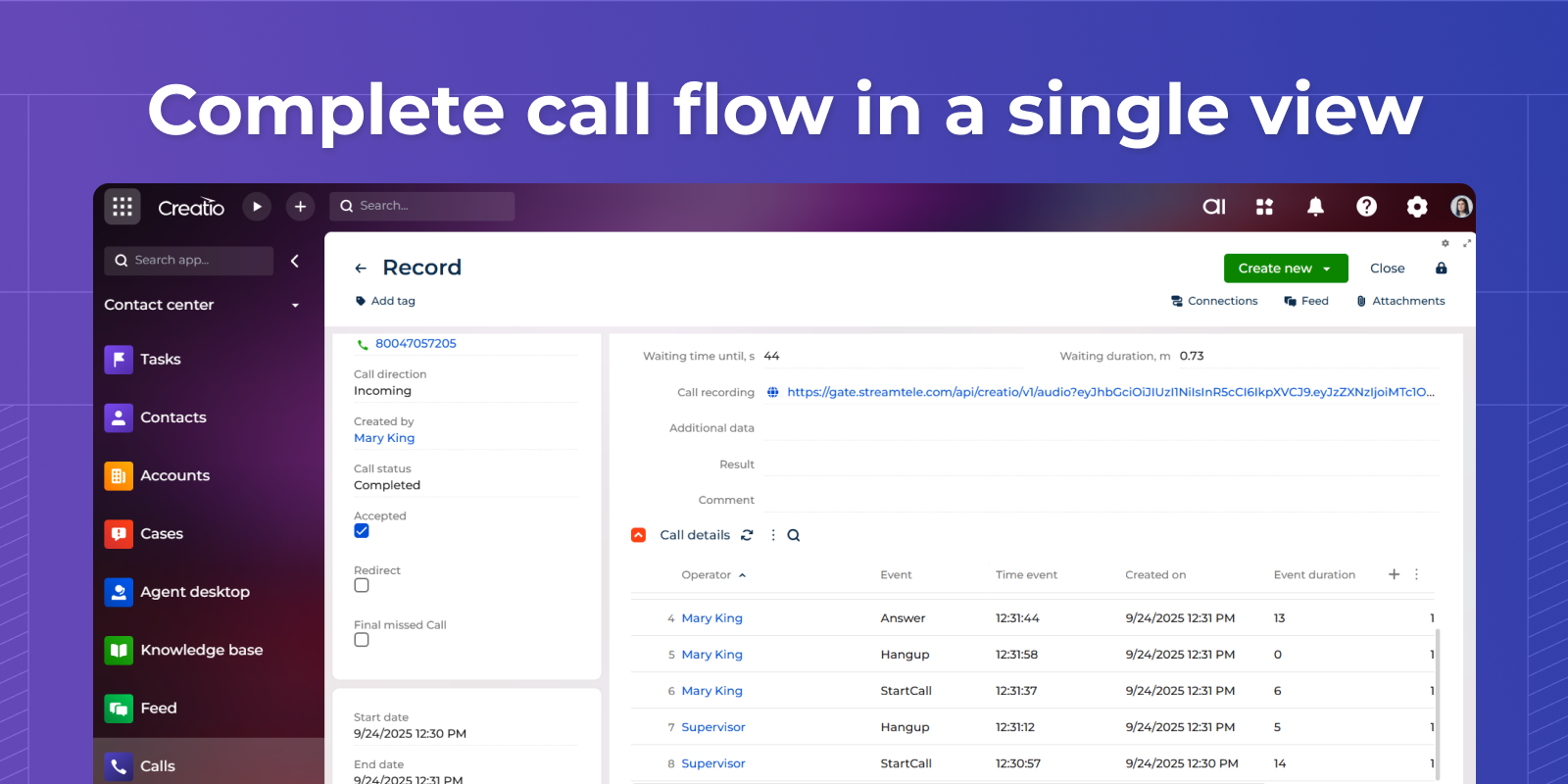
Task: Search within Call details list
Action: (794, 535)
